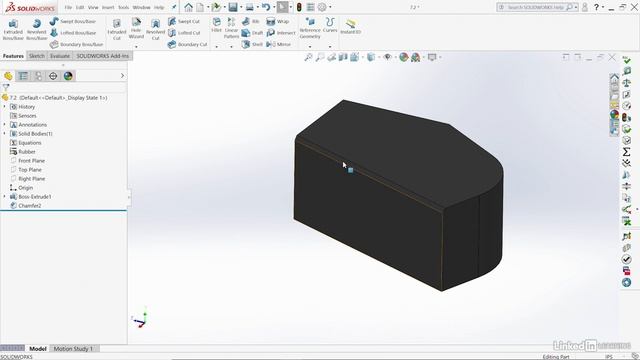Switch to the Evaluate tab
The image size is (640, 360).
pyautogui.click(x=60, y=56)
